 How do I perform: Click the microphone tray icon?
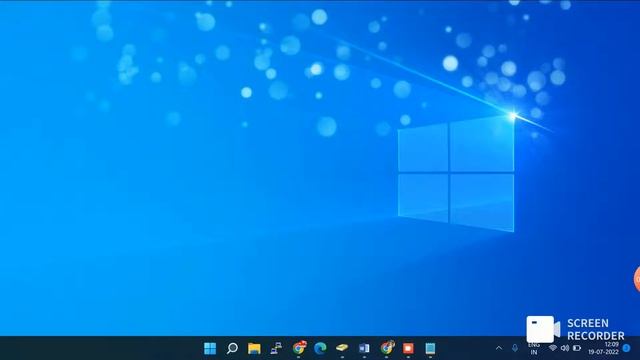click(515, 348)
